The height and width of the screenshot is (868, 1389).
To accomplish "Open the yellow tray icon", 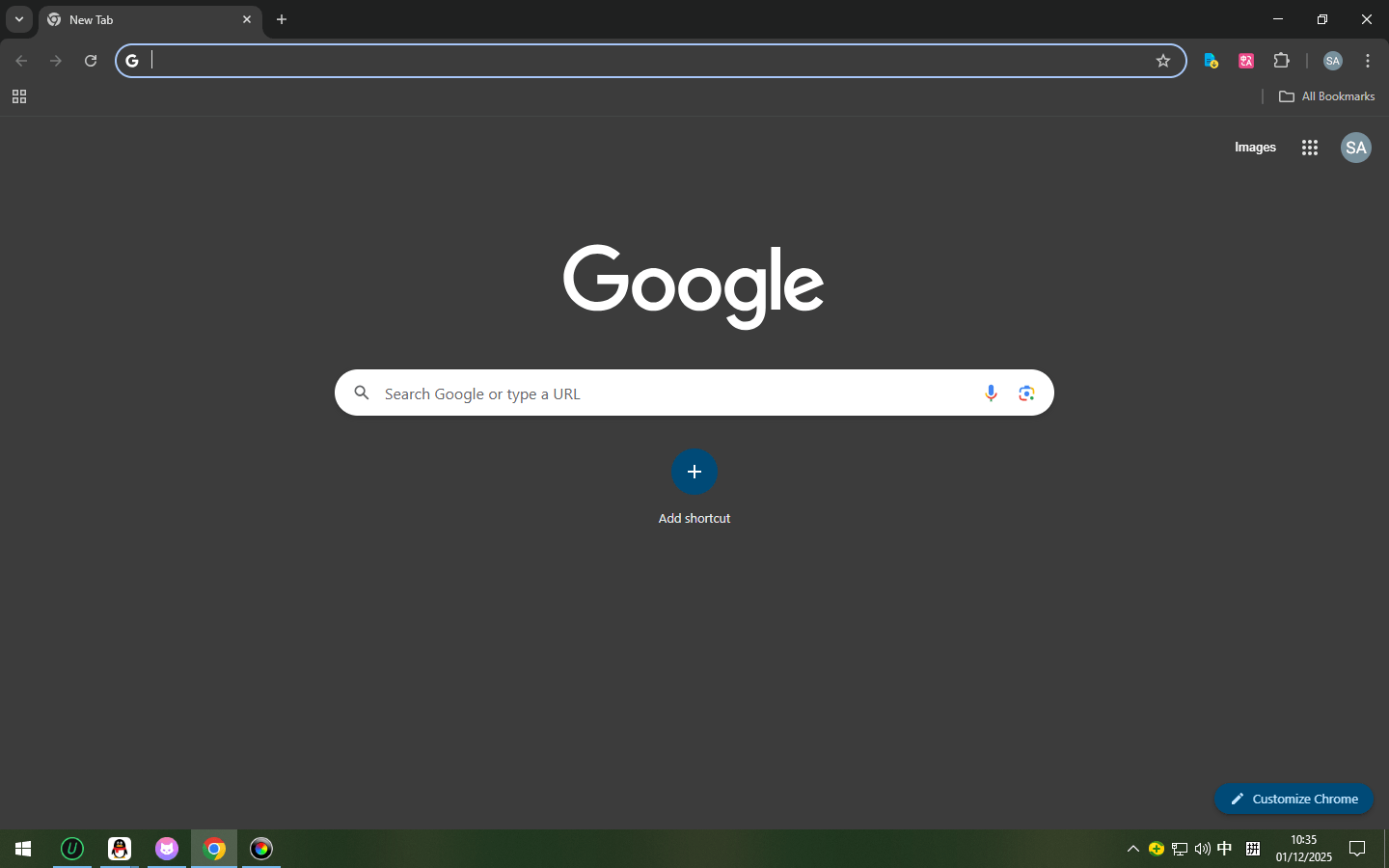I will (x=1157, y=849).
